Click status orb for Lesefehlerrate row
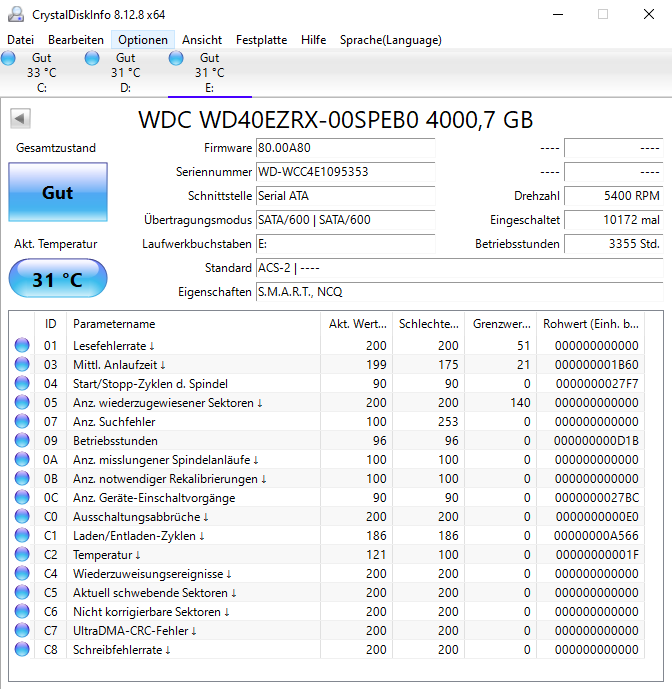 22,345
